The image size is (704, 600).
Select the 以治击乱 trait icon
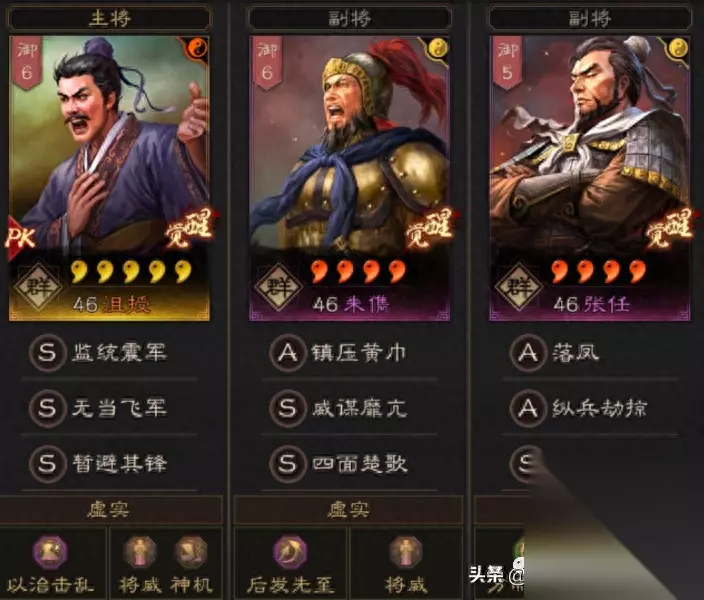click(50, 552)
